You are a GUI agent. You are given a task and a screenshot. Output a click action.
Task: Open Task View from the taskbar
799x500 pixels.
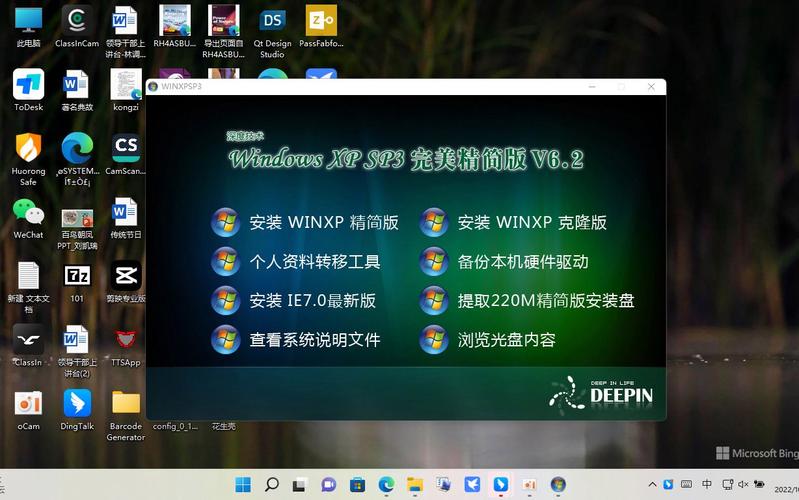click(300, 485)
